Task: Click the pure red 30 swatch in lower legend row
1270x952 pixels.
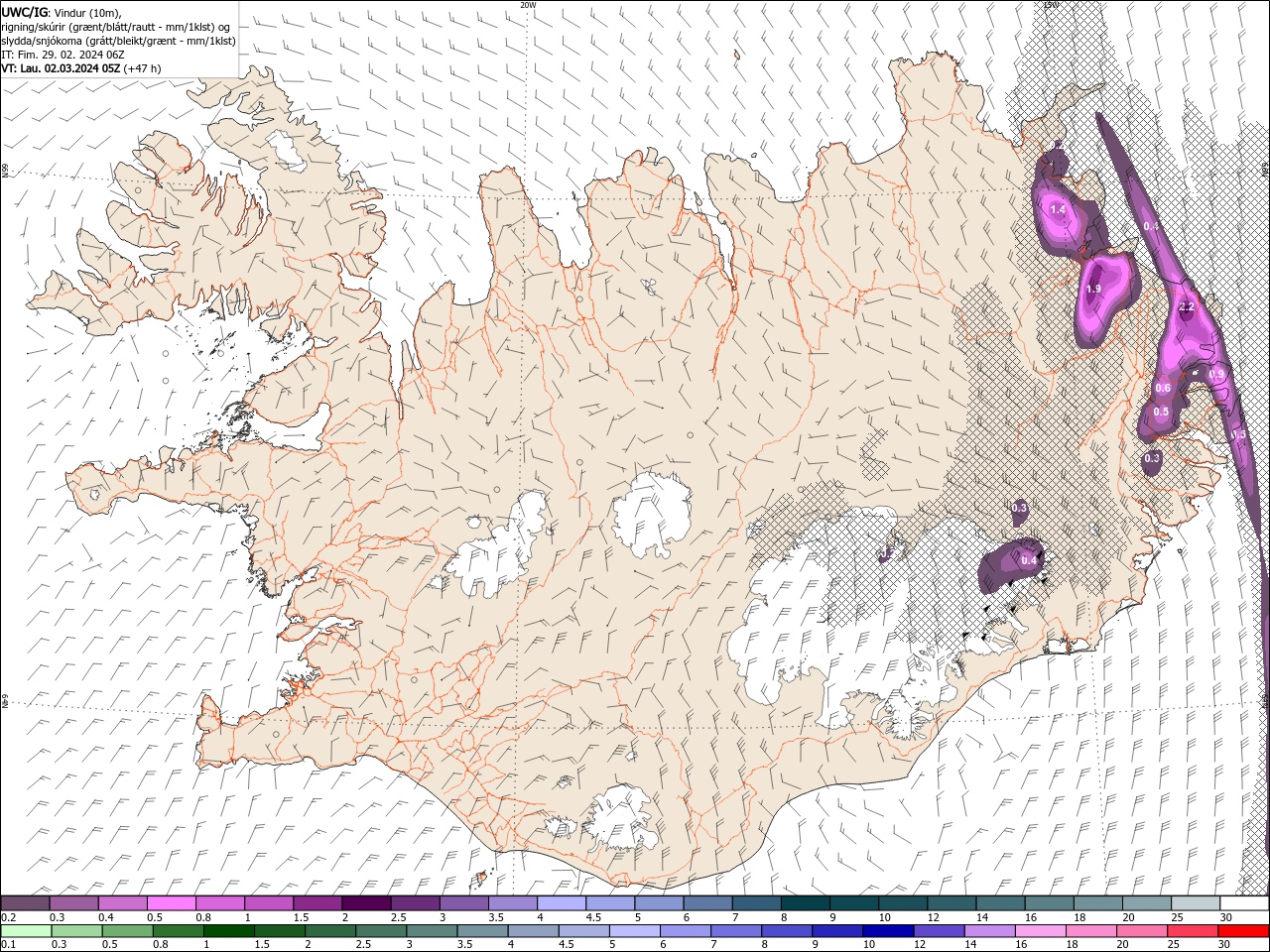Action: (1244, 931)
